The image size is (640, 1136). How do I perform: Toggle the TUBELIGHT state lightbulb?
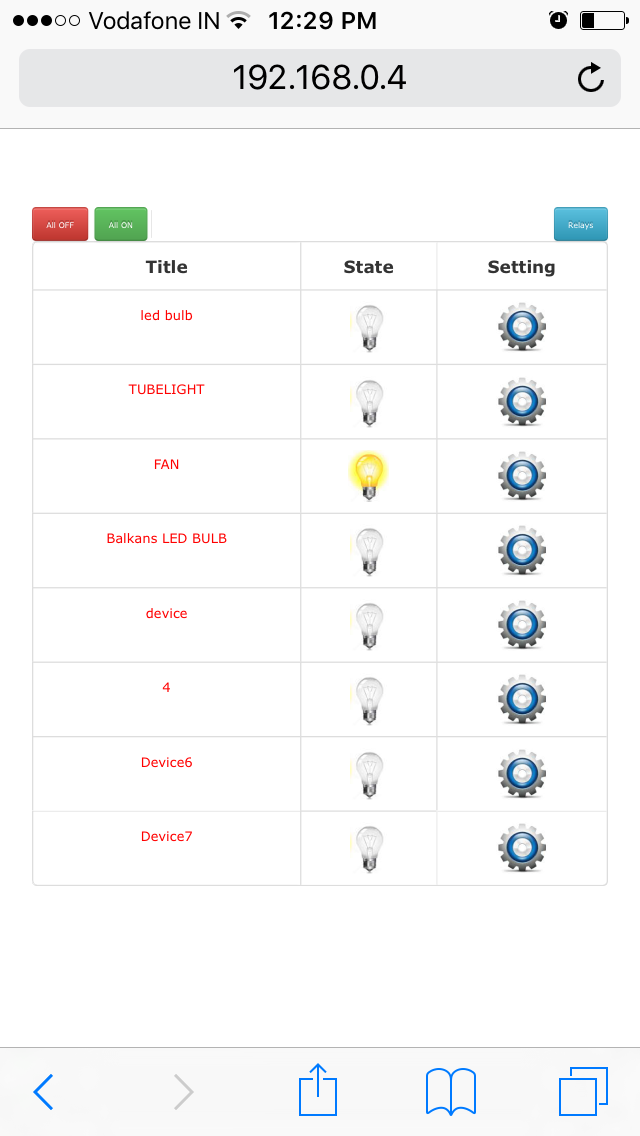368,401
